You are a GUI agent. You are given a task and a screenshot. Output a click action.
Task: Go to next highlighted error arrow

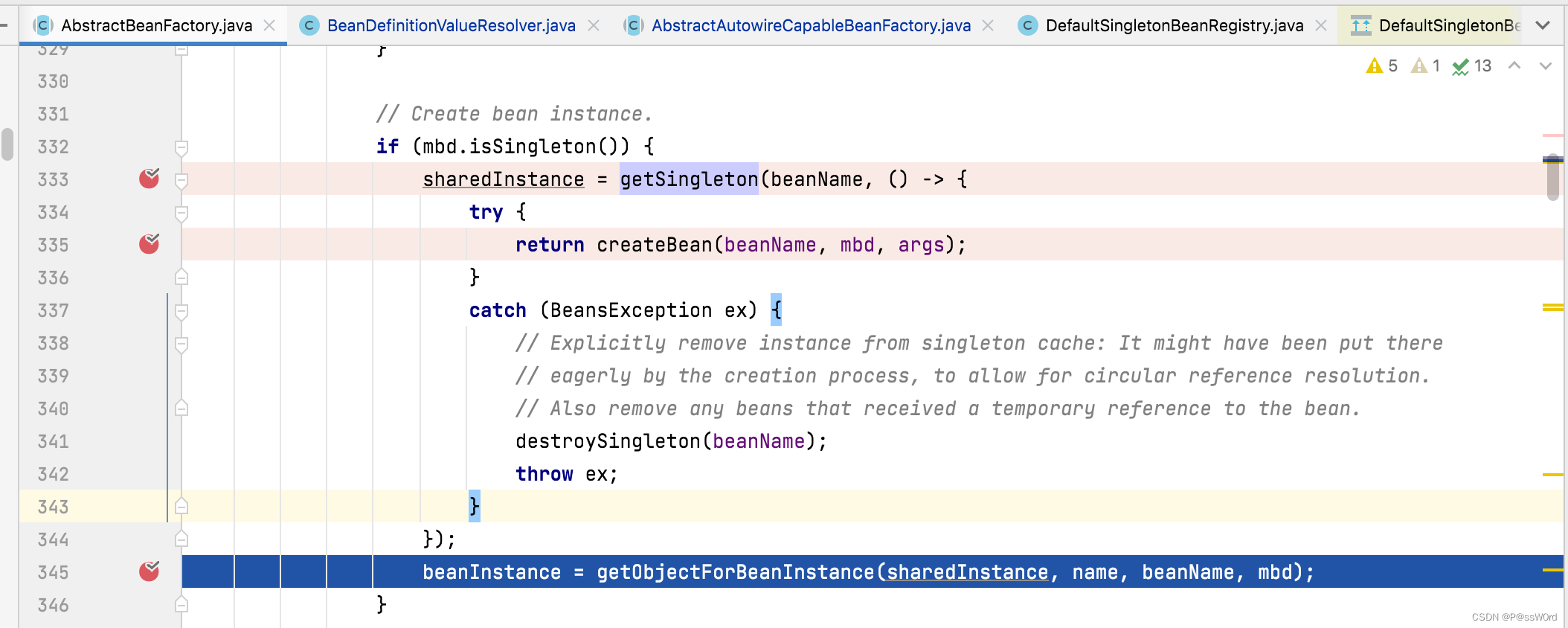[1546, 65]
